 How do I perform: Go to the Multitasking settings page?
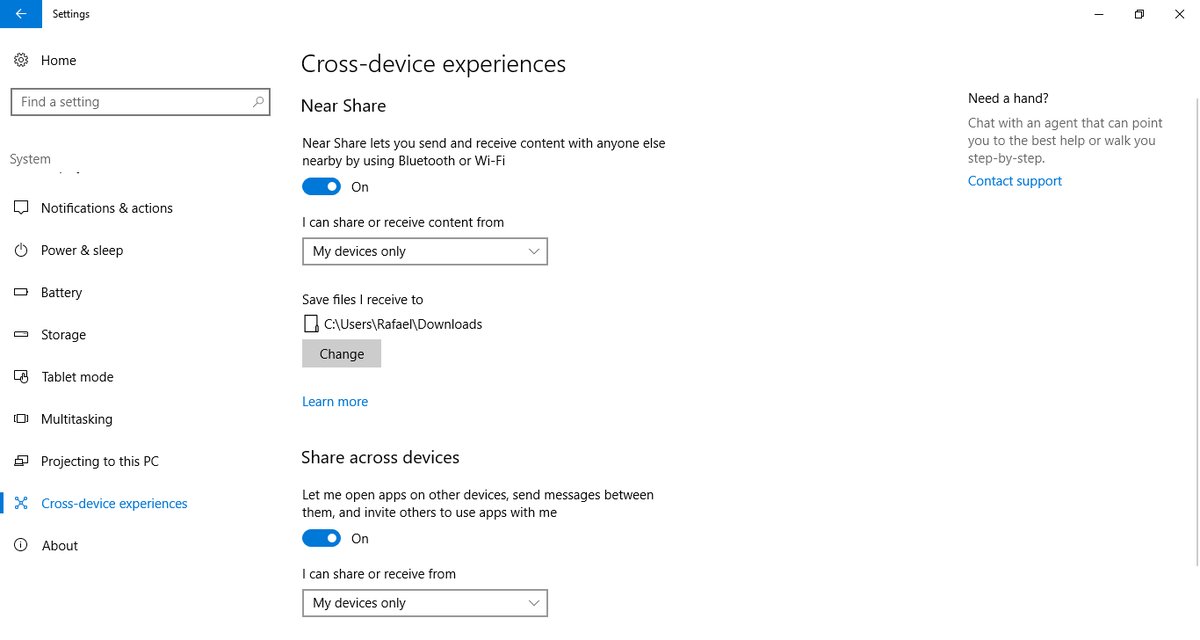point(76,419)
